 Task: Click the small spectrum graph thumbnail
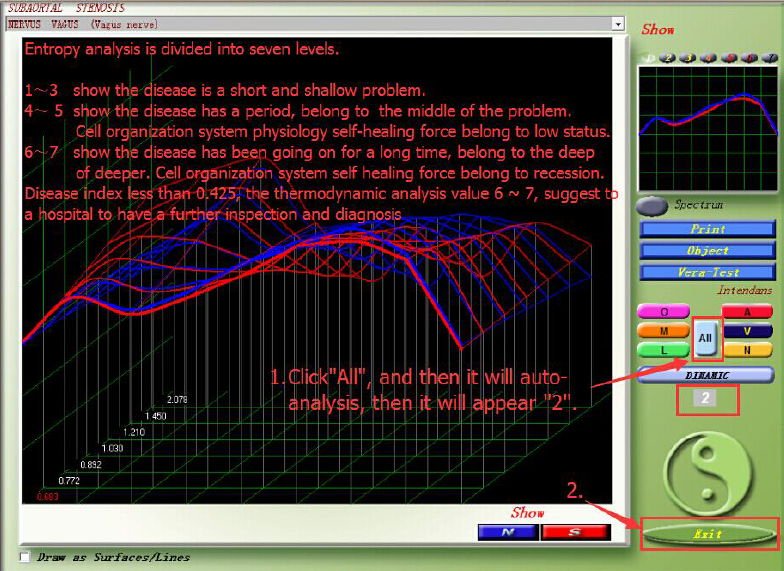tap(708, 128)
